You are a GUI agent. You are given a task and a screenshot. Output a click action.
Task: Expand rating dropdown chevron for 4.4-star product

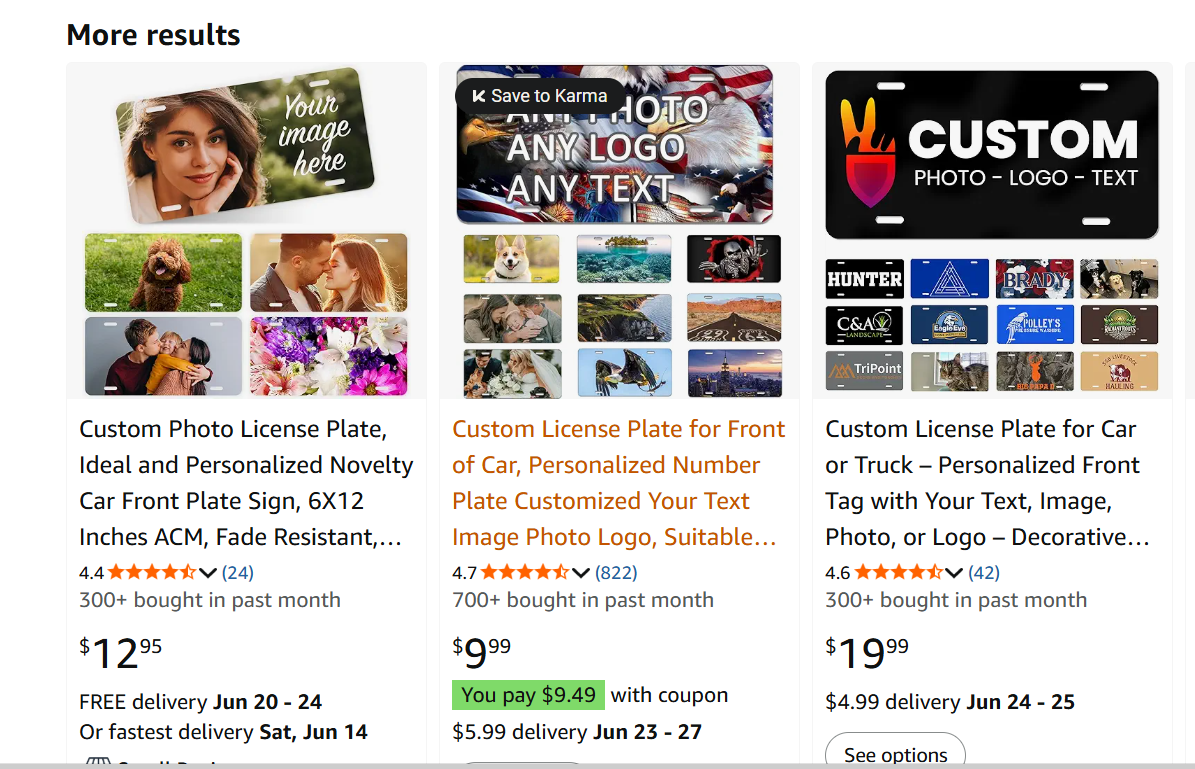[208, 573]
